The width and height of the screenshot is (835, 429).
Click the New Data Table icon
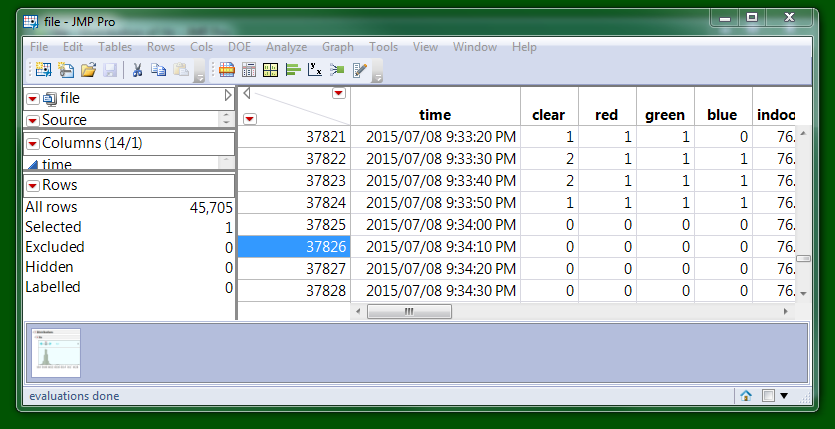43,70
